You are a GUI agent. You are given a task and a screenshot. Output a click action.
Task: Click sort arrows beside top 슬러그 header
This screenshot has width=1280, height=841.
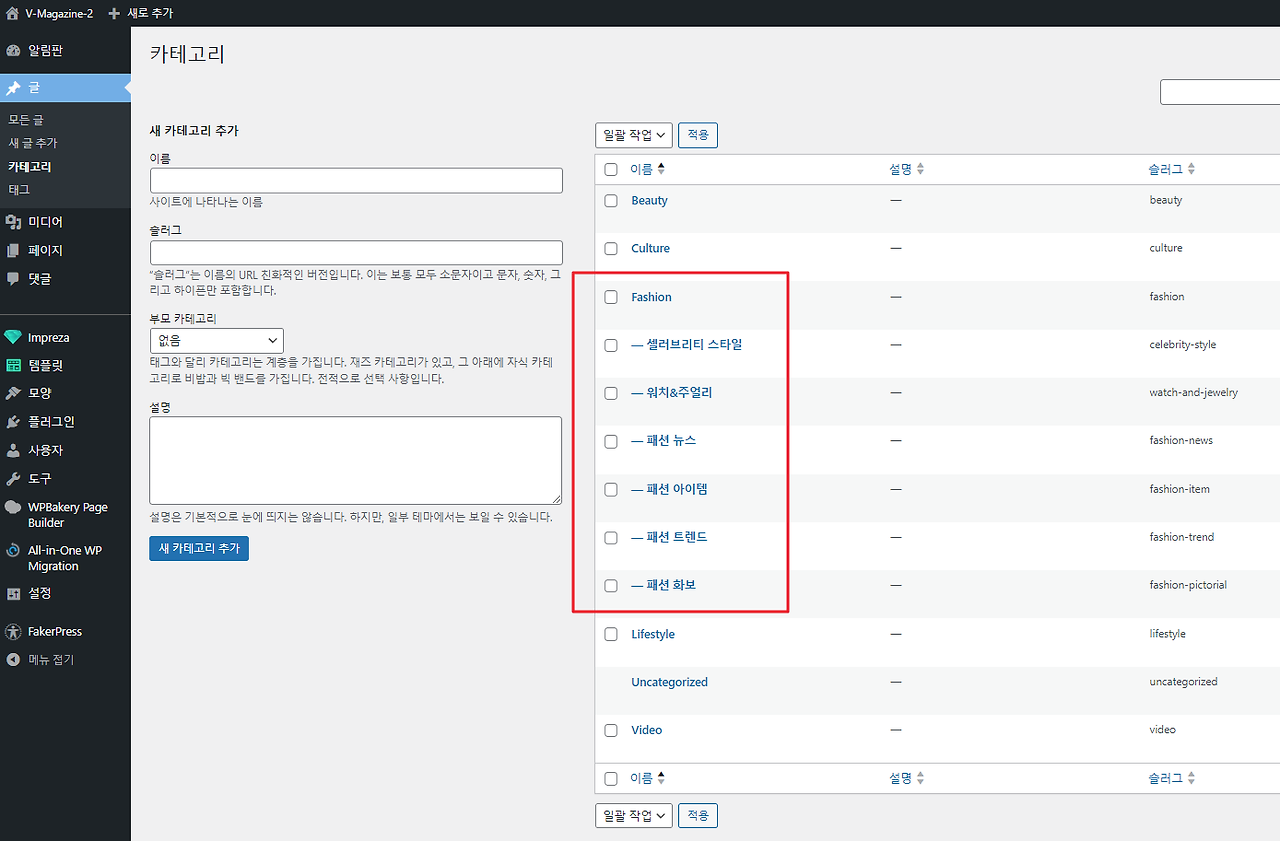(1191, 170)
